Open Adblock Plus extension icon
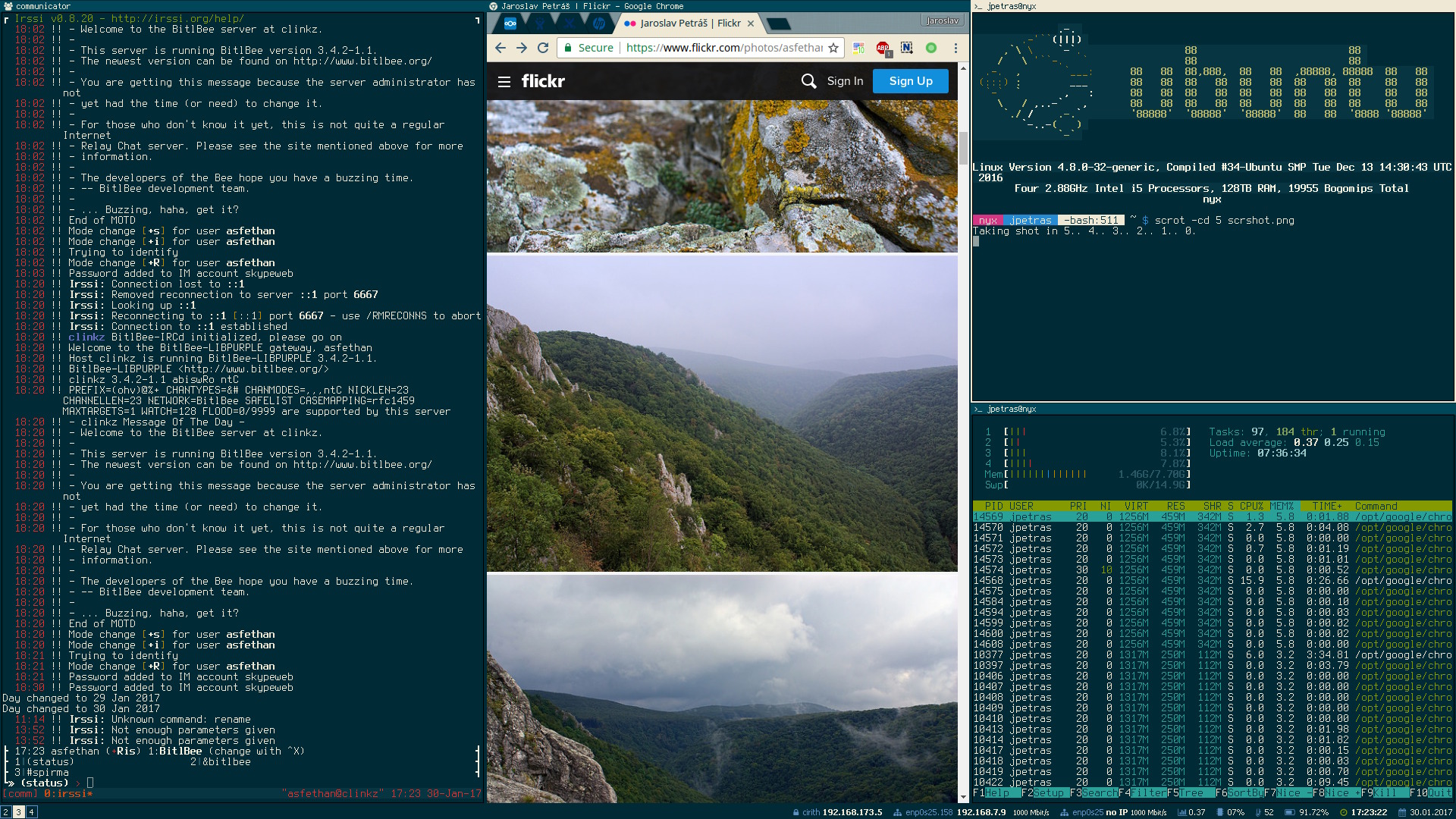 click(x=883, y=48)
